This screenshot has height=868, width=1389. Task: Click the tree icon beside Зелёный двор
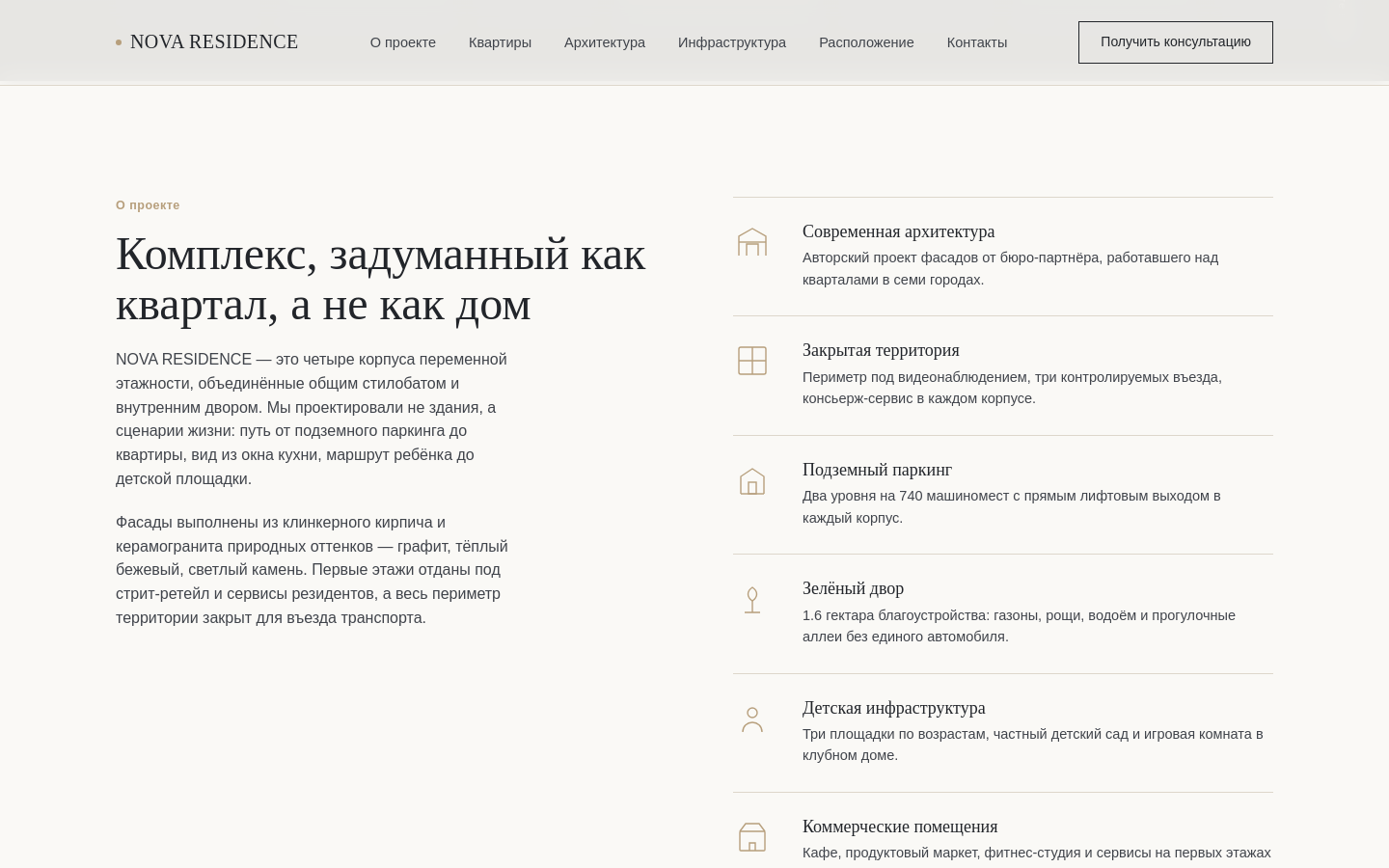[752, 599]
